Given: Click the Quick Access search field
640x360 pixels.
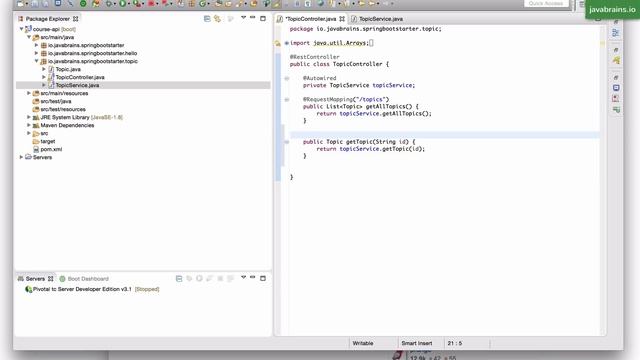Looking at the screenshot, I should coord(546,3).
